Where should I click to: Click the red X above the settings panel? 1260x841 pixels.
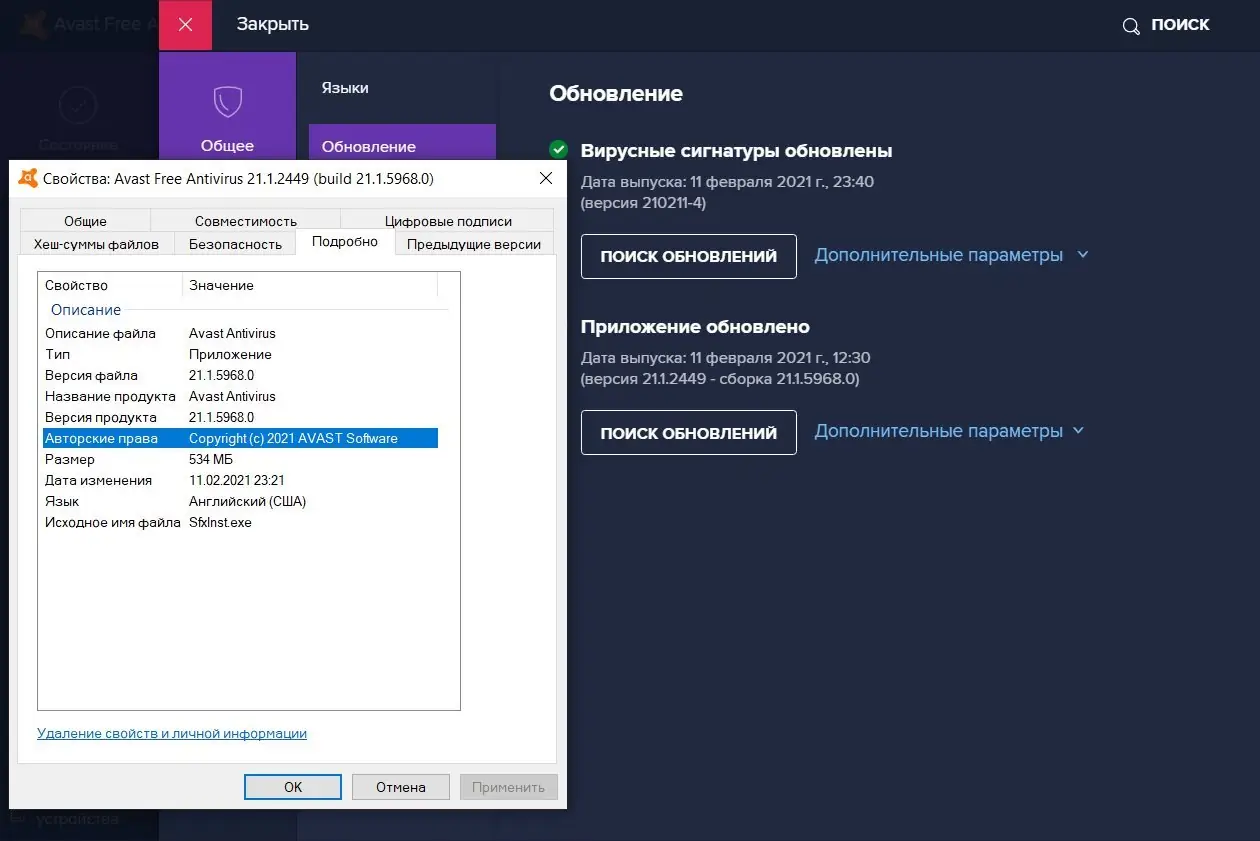pos(185,24)
